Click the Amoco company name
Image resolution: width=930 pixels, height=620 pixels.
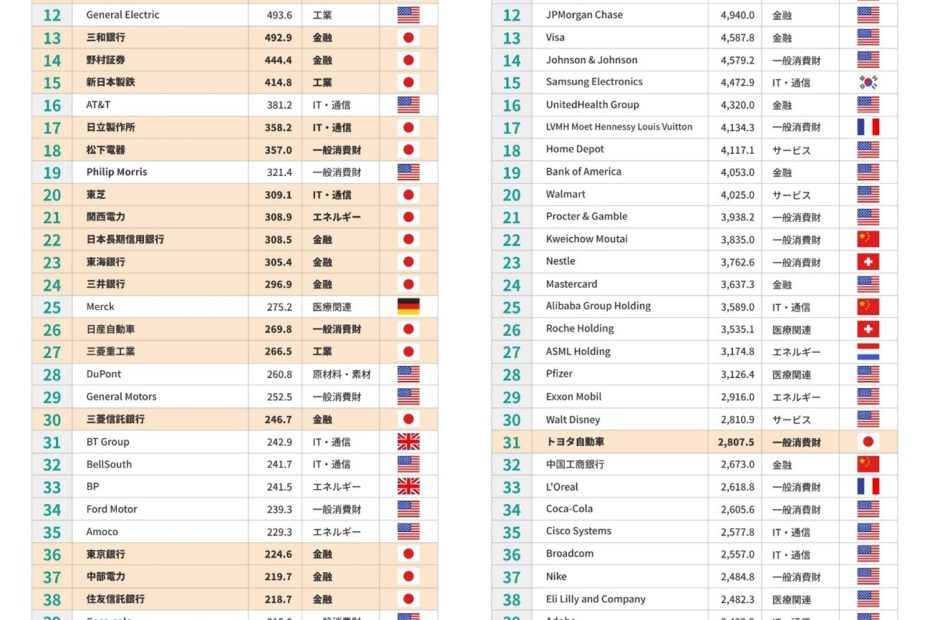102,532
